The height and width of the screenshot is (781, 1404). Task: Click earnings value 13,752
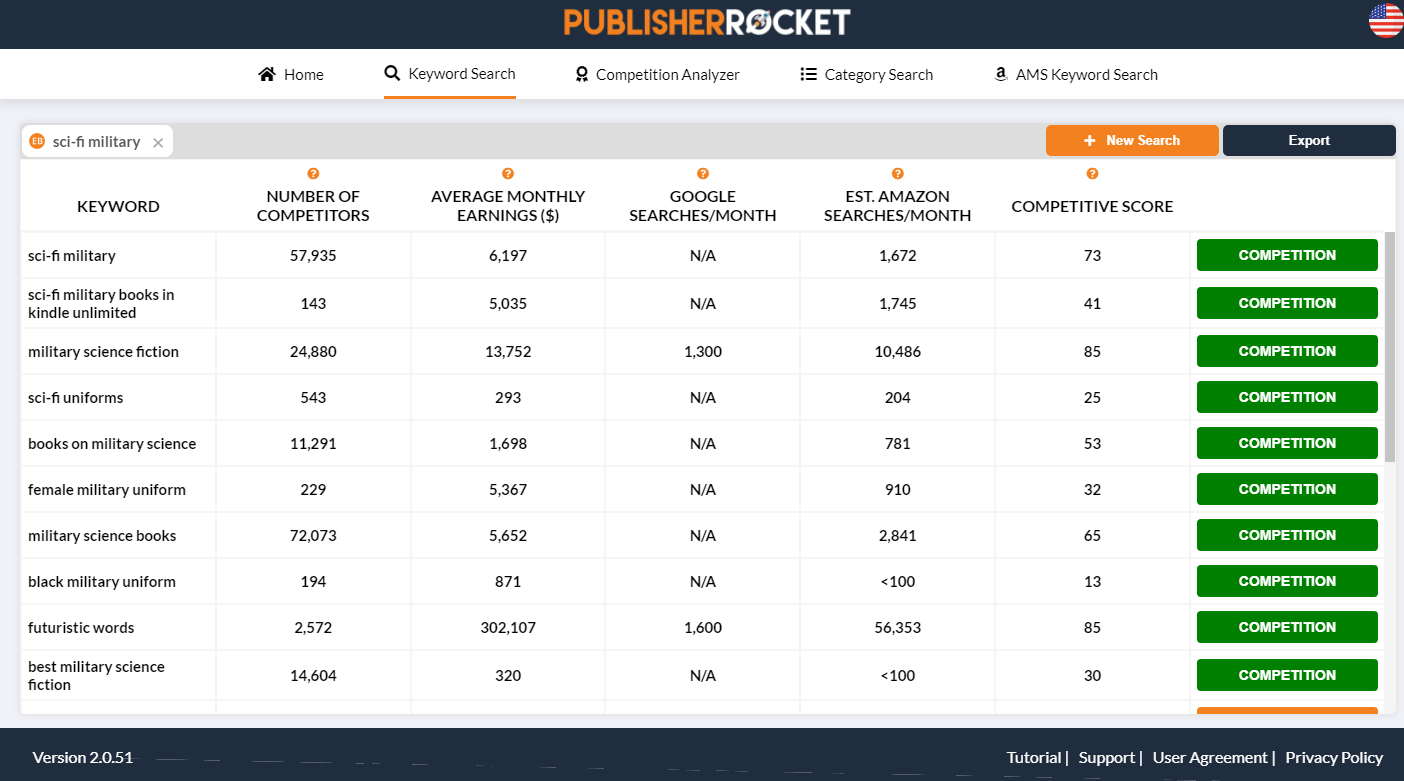coord(508,351)
